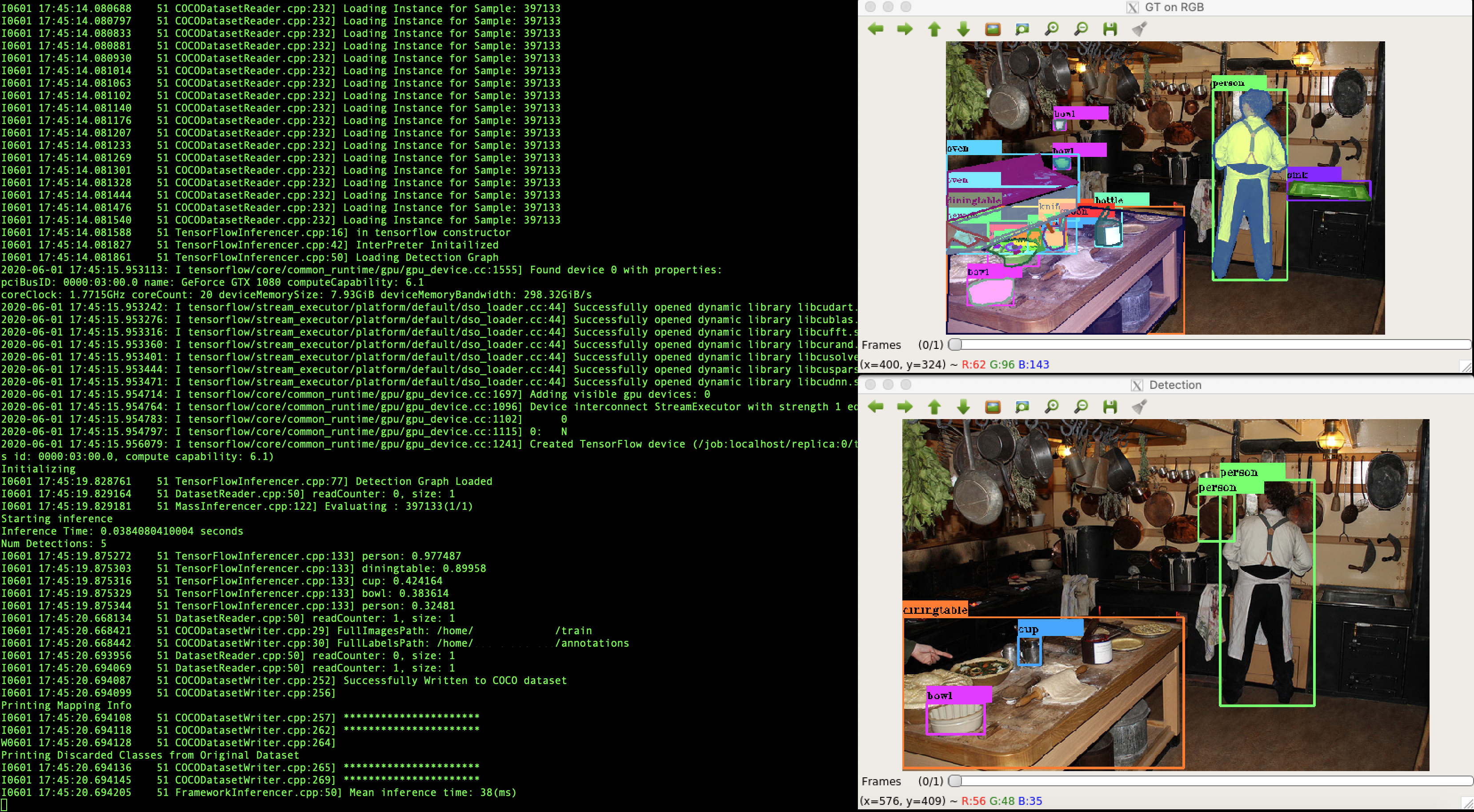The image size is (1474, 812).
Task: Click the Frames slider handle in GT on RGB
Action: tap(955, 344)
